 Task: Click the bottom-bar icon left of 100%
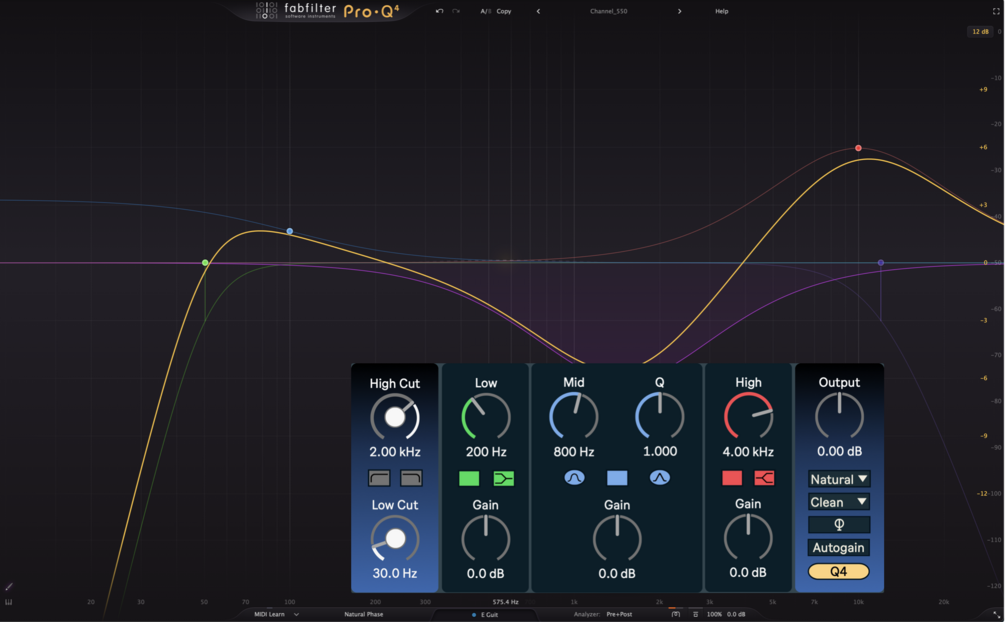point(695,614)
